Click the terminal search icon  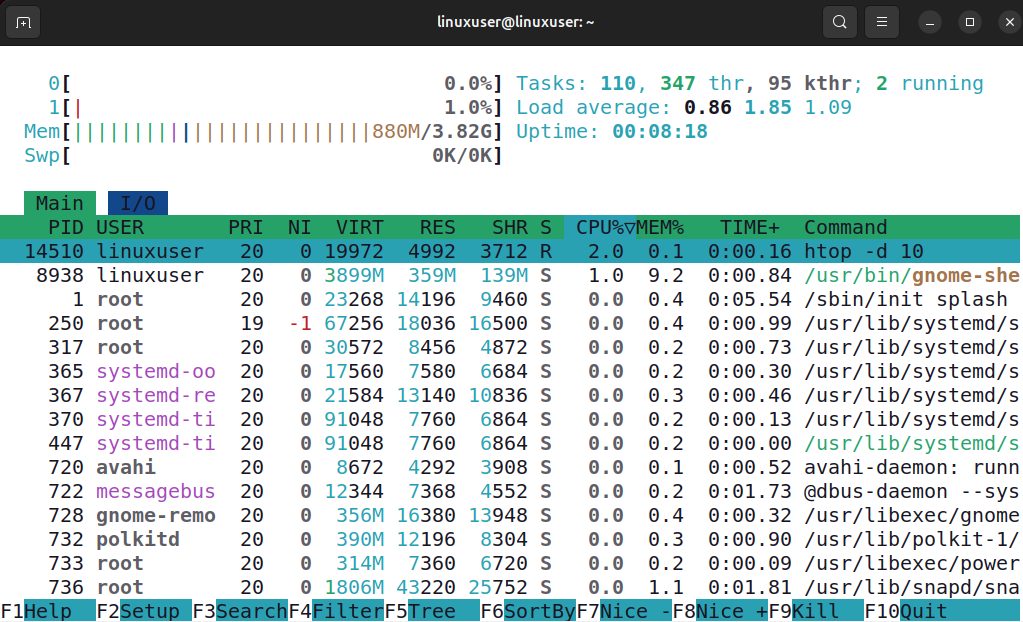[x=840, y=22]
